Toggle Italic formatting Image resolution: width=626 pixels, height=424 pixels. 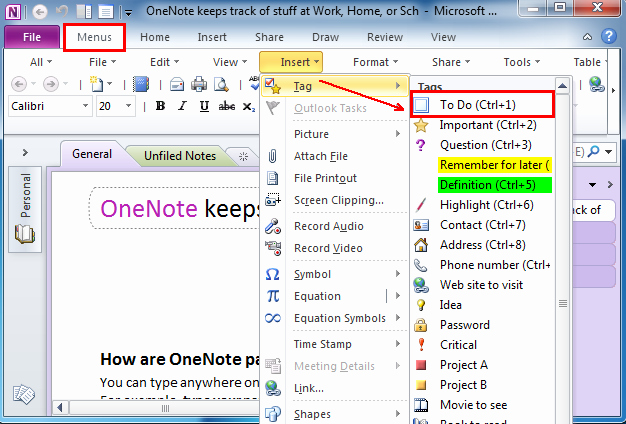182,106
